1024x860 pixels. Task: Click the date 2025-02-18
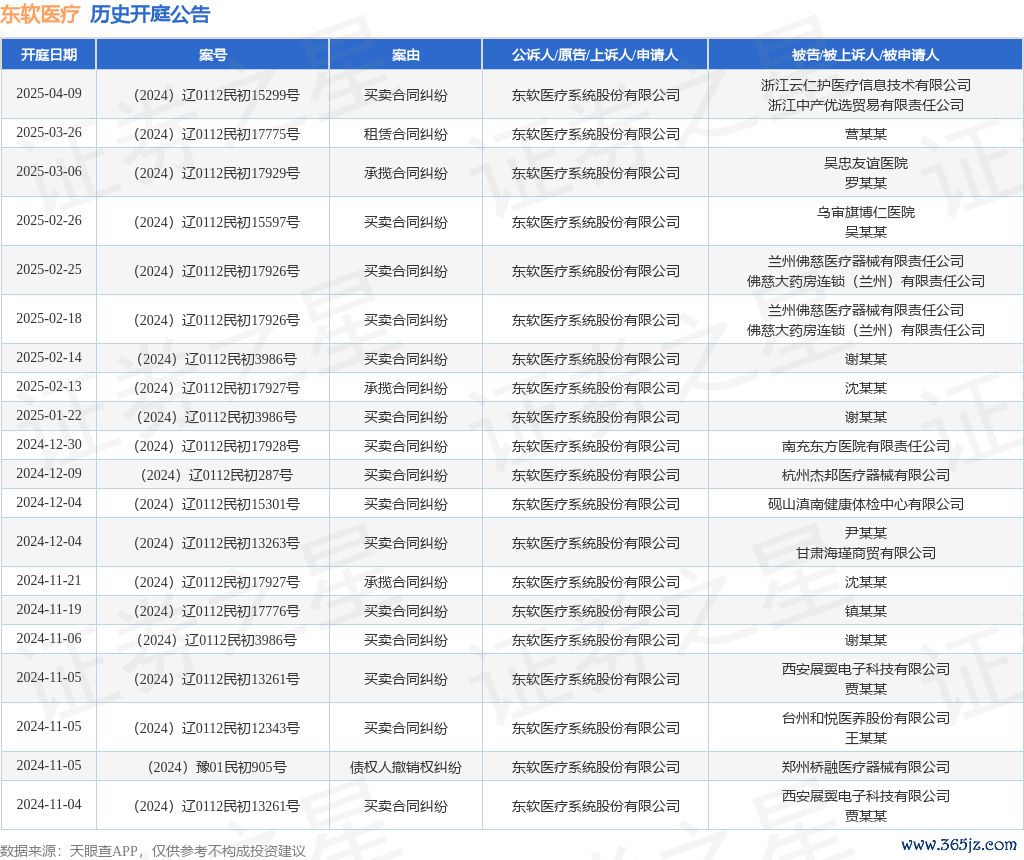click(49, 318)
